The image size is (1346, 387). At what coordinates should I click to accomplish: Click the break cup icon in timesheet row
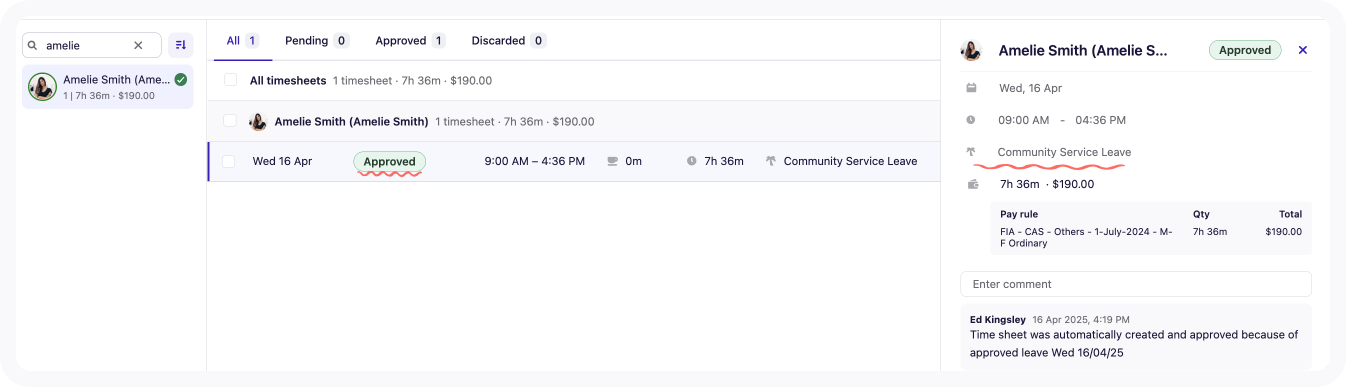(x=613, y=161)
